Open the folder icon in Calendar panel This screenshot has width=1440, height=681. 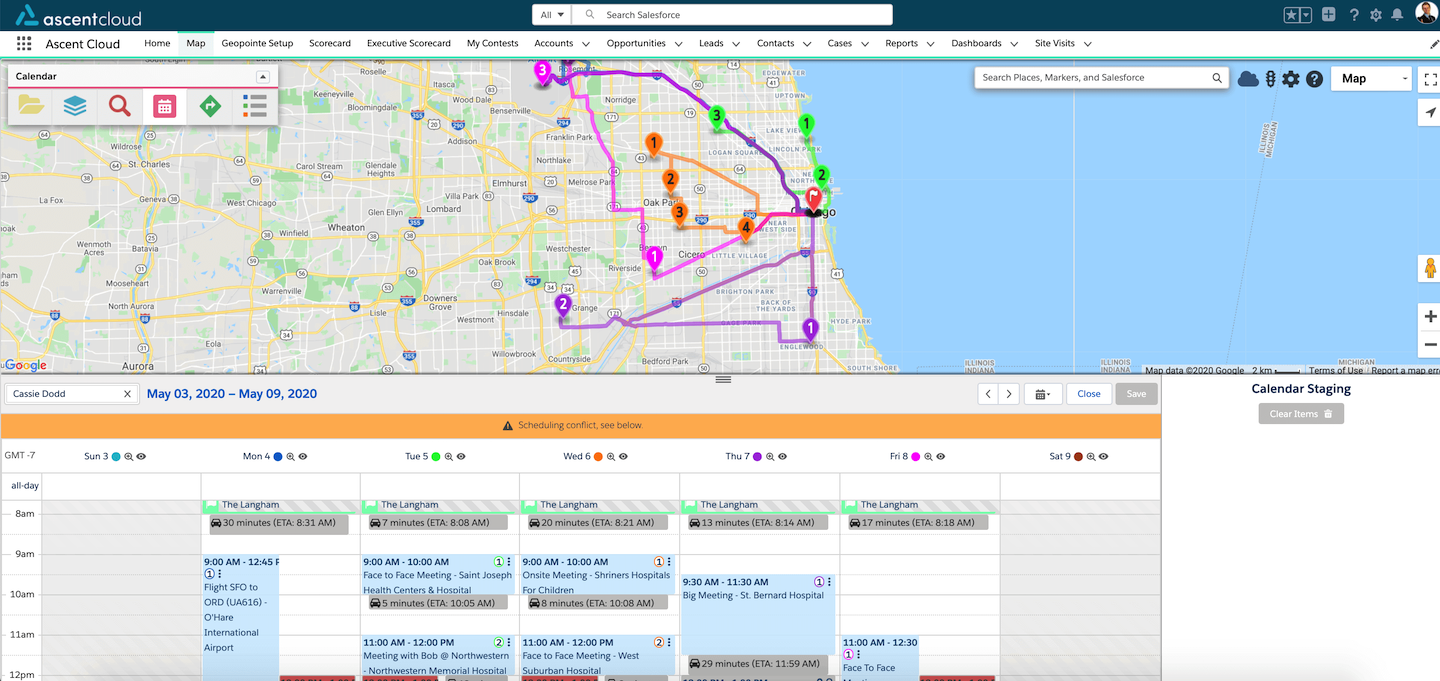[31, 105]
